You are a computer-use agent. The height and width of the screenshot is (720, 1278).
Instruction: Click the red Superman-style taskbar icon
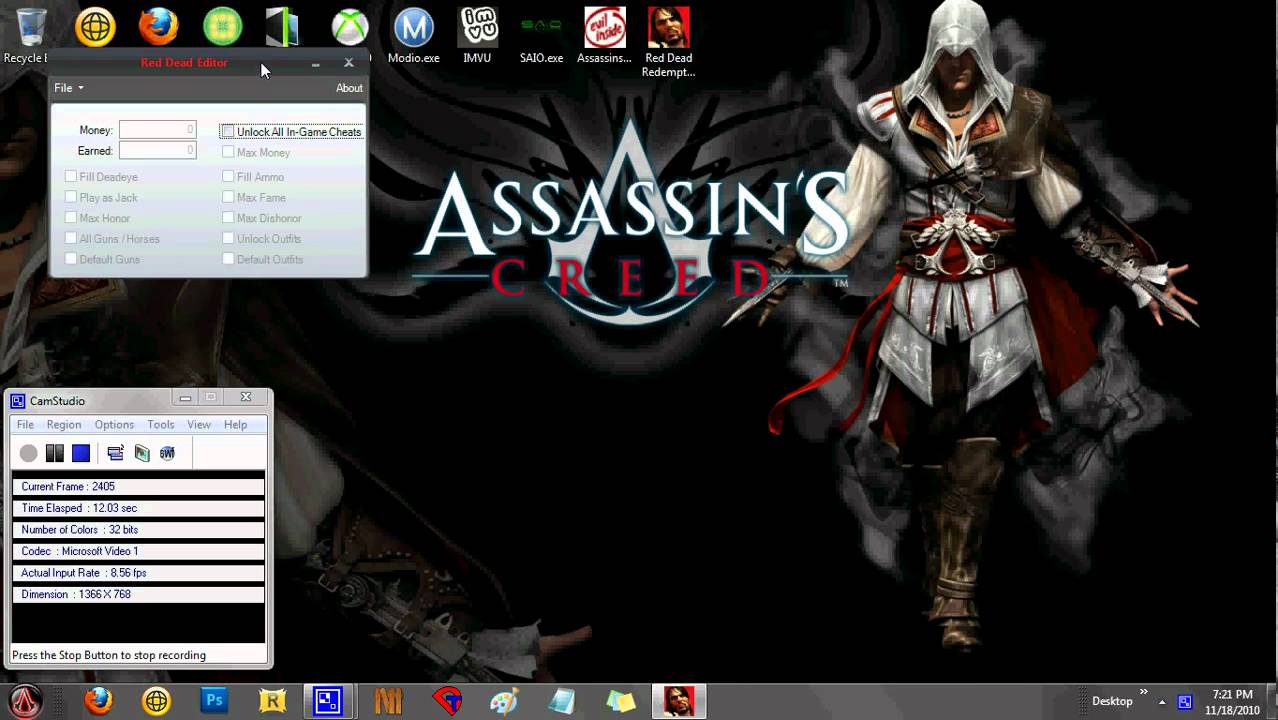(446, 701)
